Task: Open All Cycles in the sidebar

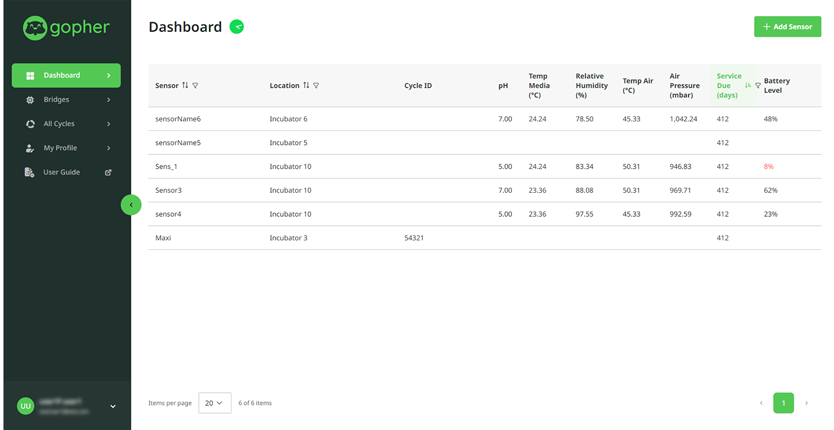Action: (59, 124)
